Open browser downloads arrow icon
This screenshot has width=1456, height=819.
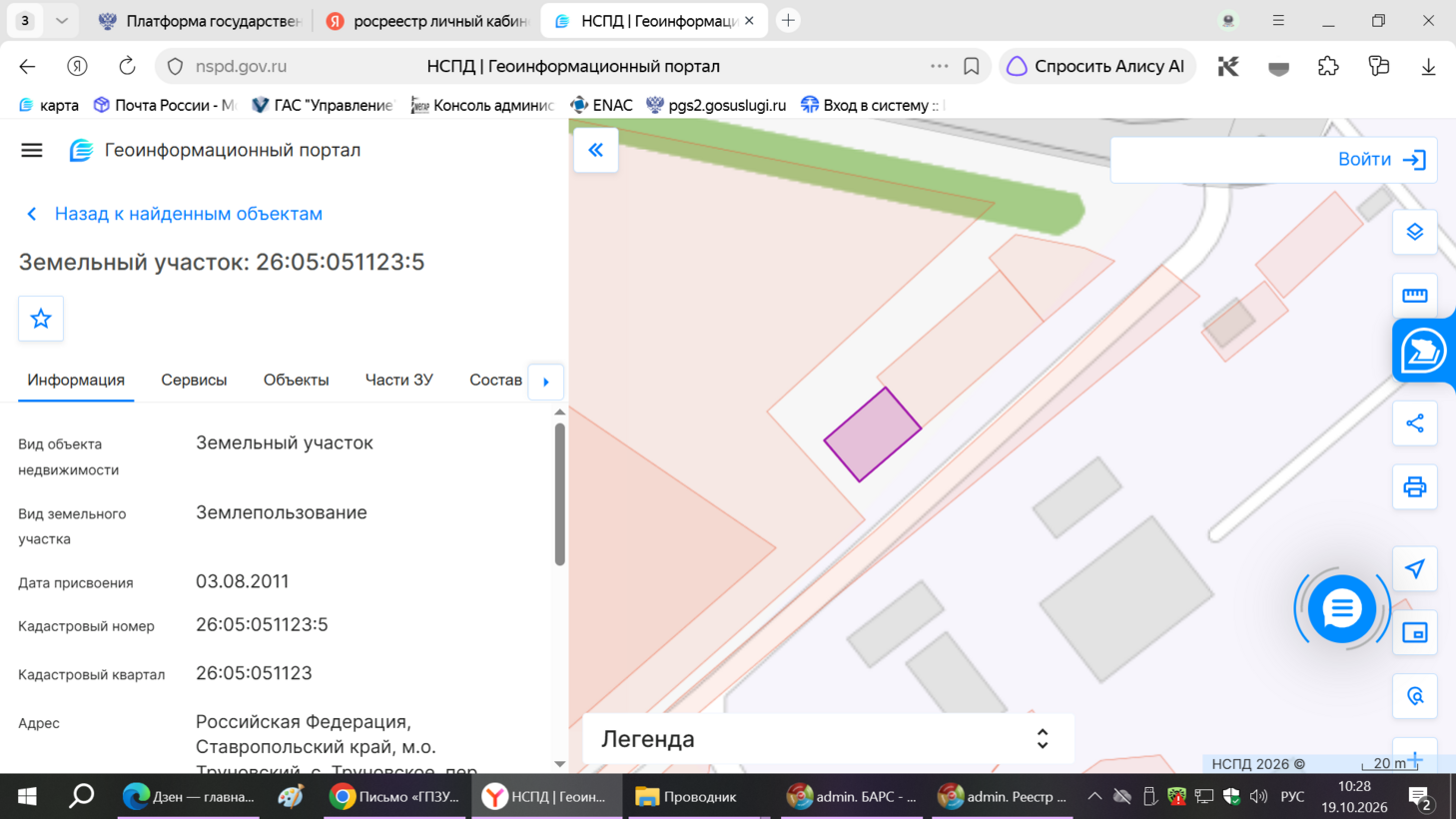coord(1429,67)
